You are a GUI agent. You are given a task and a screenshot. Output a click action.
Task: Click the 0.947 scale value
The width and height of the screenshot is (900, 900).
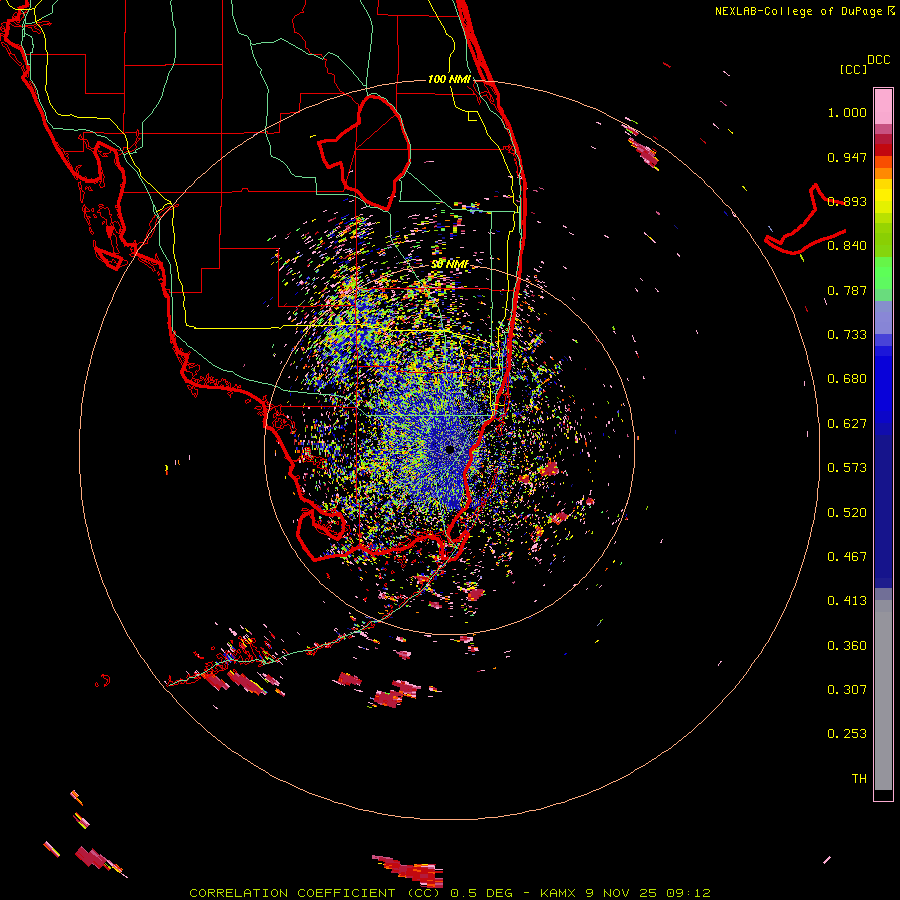847,157
